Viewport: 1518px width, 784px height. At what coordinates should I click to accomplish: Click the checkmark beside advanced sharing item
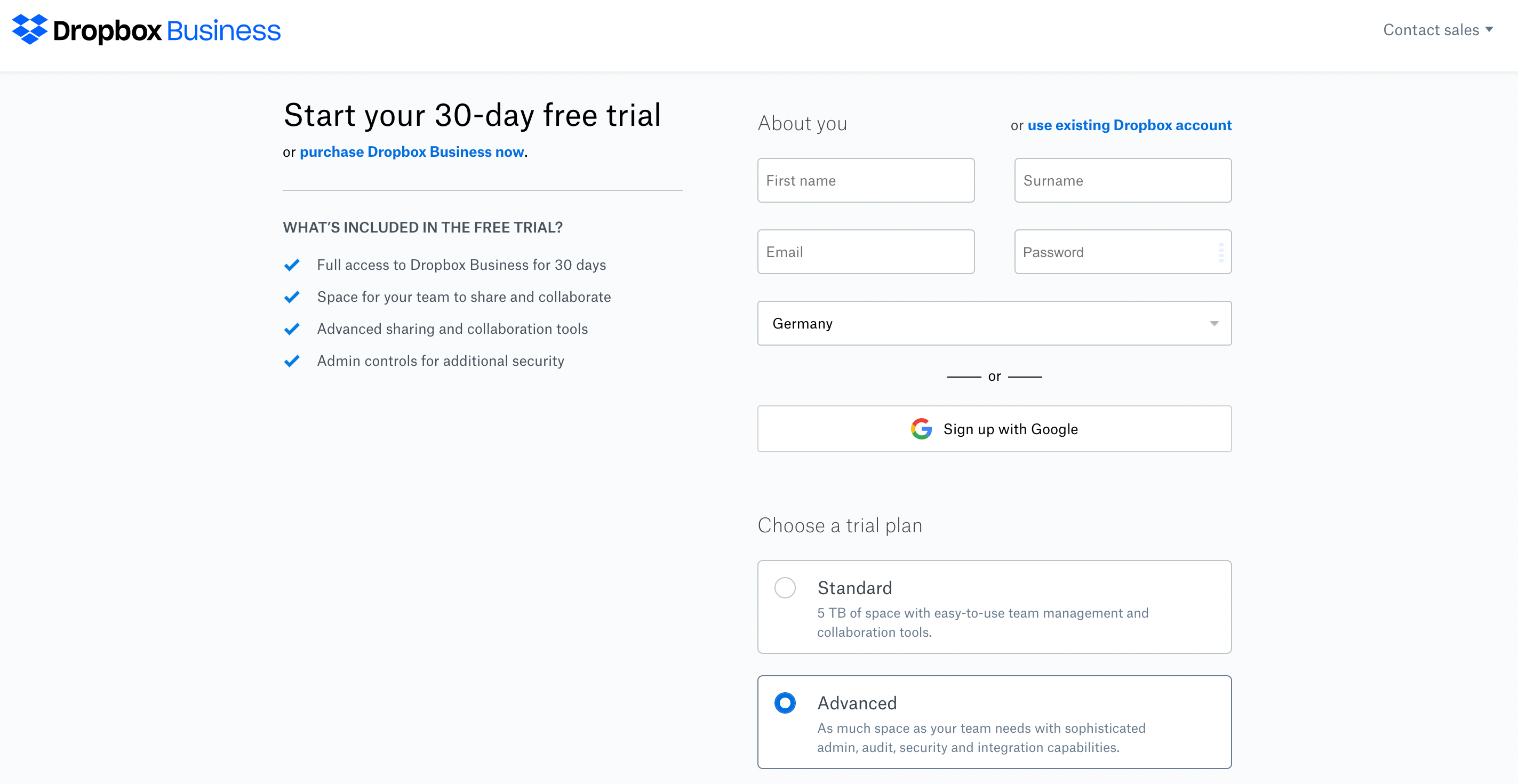[292, 329]
